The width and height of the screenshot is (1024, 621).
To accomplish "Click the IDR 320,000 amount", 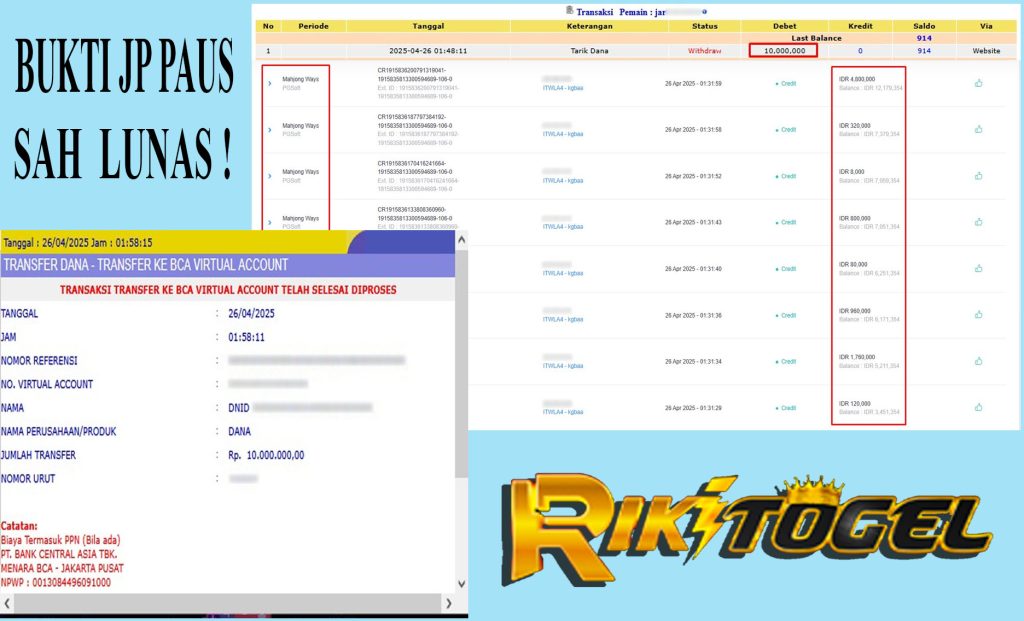I will [x=855, y=125].
